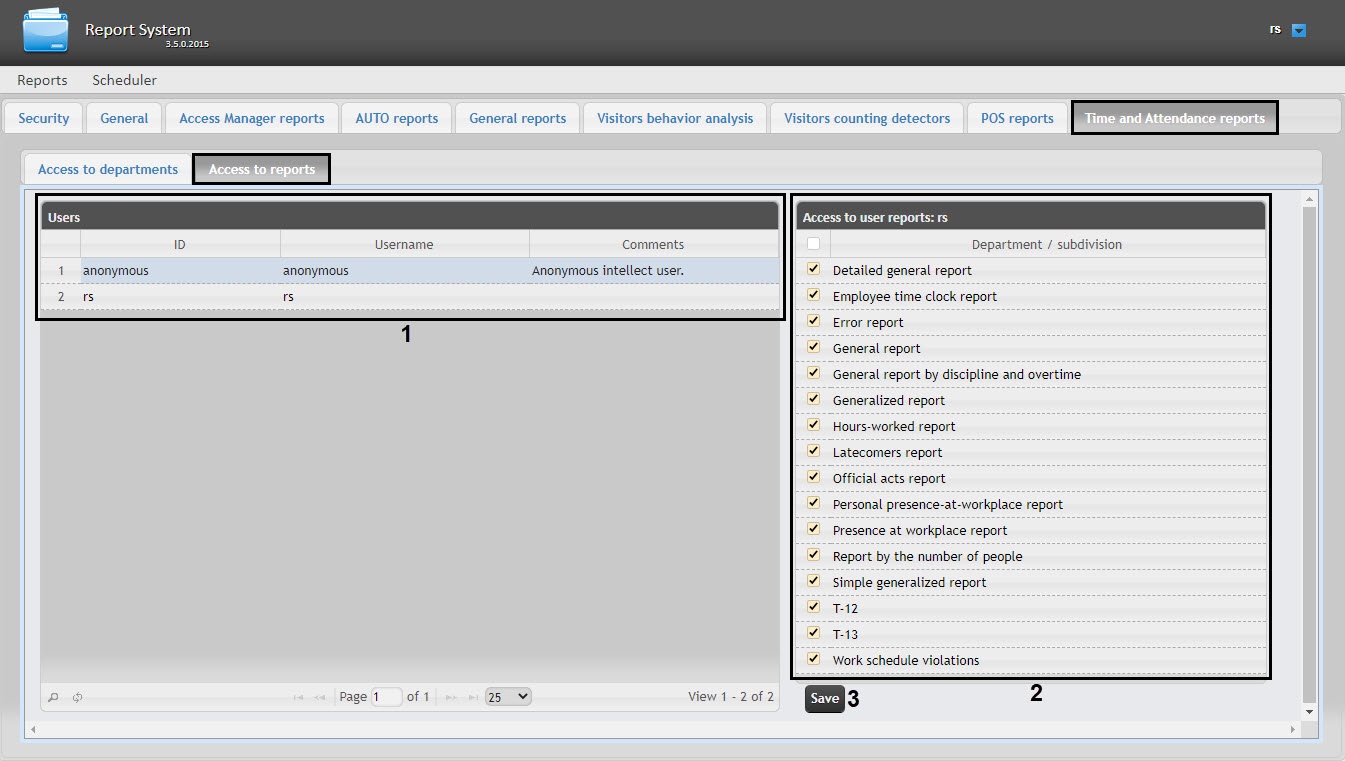Click the 'View 1 - 2 of 2' pager text
Image resolution: width=1345 pixels, height=761 pixels.
(x=731, y=697)
